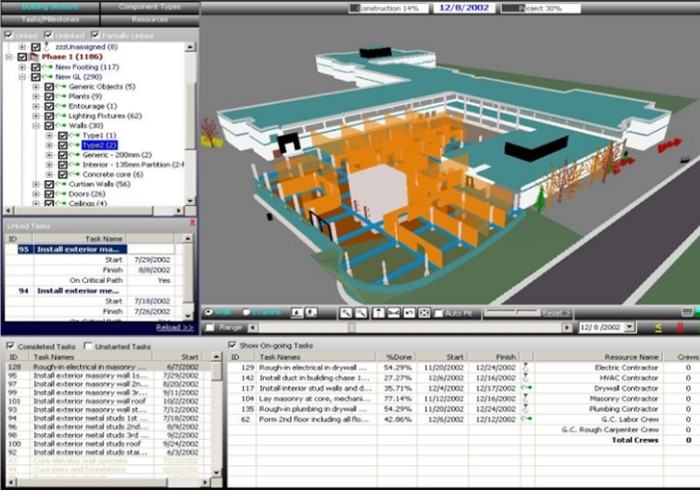Enable the Unstarted Tasks checkbox
Screen dimensions: 700x500
[x=88, y=346]
